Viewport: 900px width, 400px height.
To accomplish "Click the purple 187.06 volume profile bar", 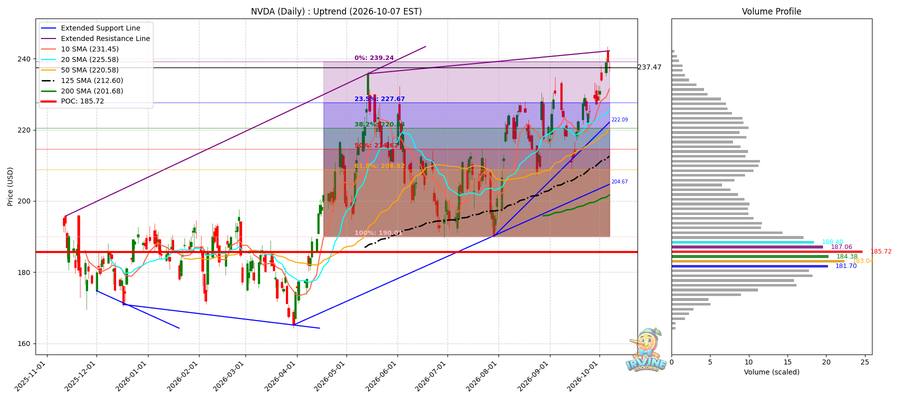I will [747, 247].
